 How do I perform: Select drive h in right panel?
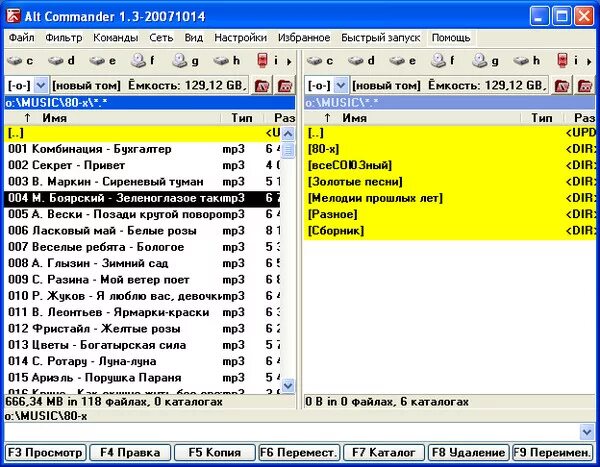point(527,60)
